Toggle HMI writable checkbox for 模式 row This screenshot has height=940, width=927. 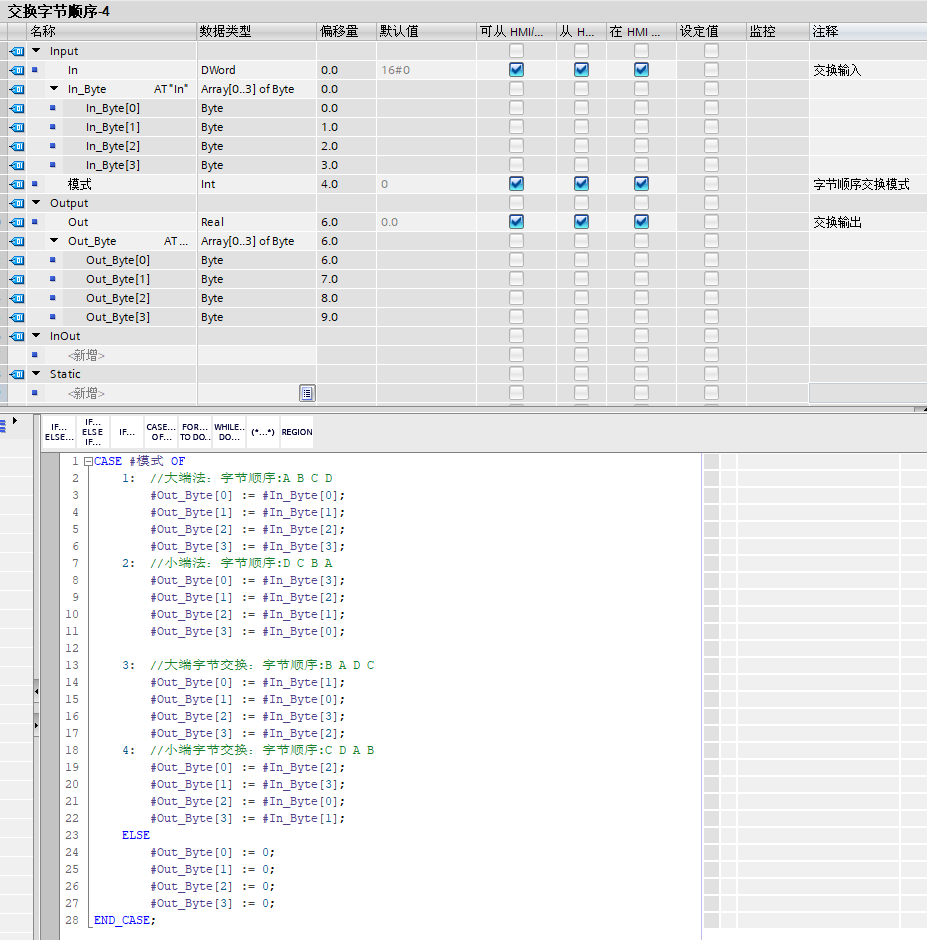tap(581, 184)
